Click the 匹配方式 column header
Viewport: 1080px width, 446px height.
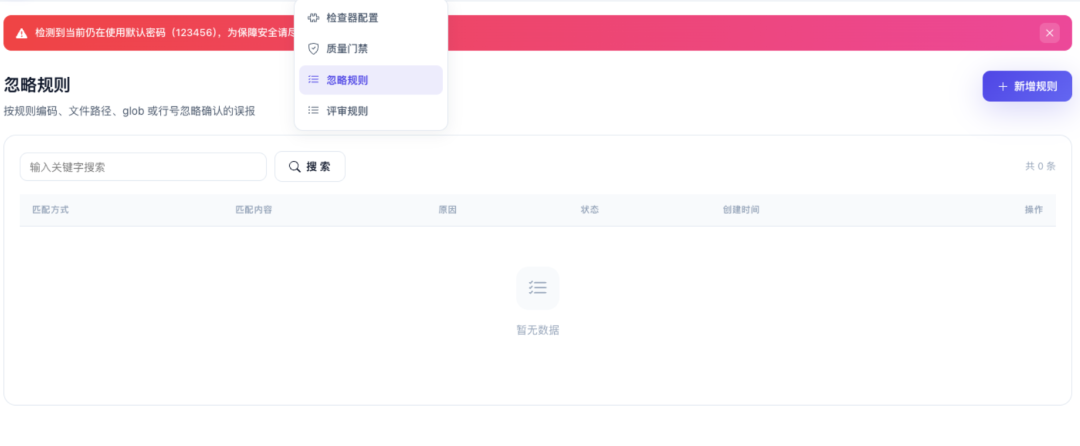tap(50, 209)
